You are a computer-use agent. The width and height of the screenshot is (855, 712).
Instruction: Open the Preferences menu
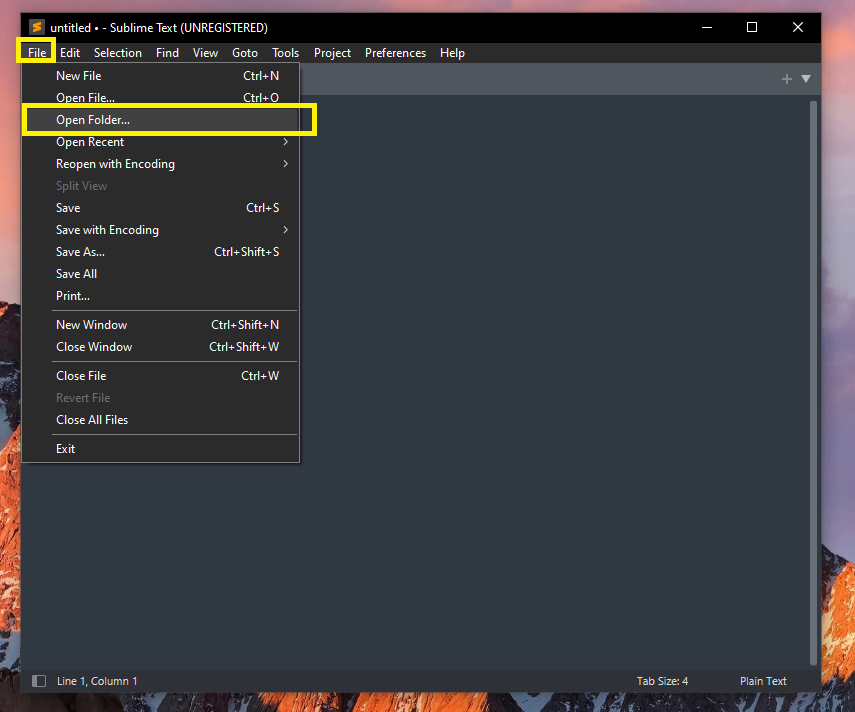click(395, 53)
